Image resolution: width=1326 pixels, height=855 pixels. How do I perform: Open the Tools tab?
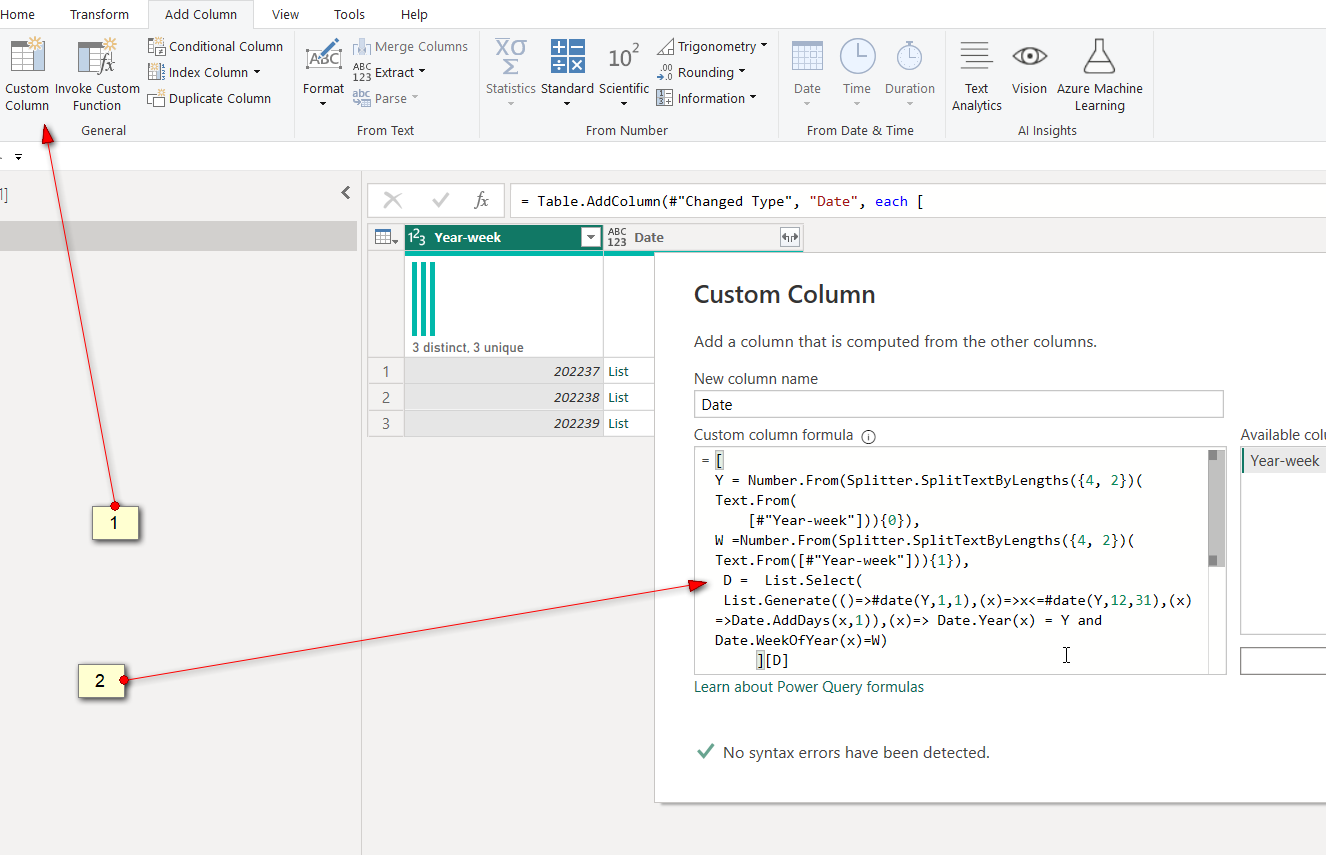(x=350, y=14)
